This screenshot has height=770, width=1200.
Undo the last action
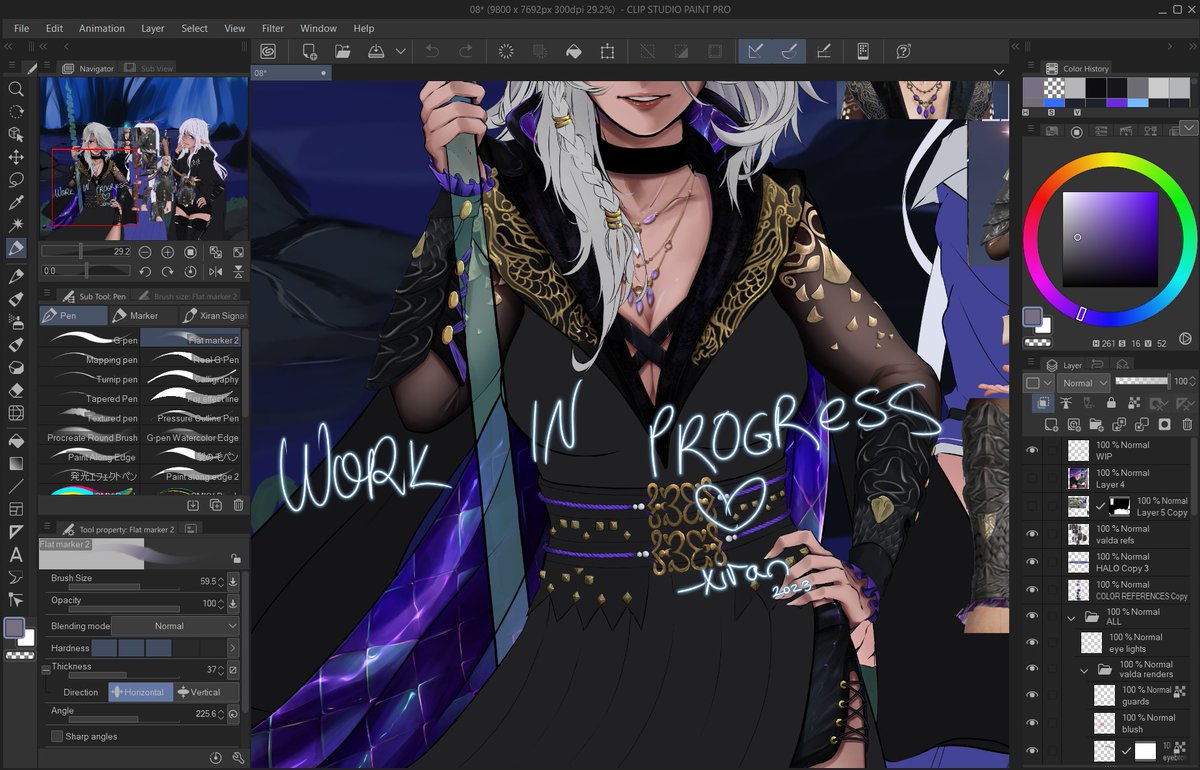tap(432, 51)
